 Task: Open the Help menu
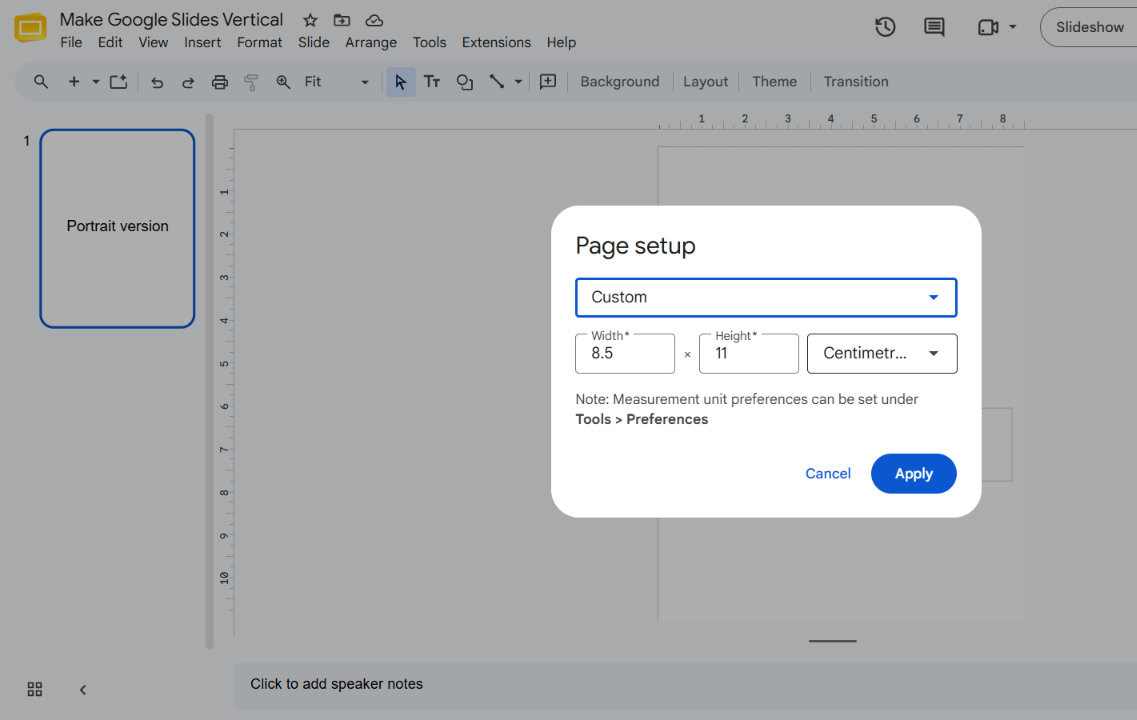point(561,43)
